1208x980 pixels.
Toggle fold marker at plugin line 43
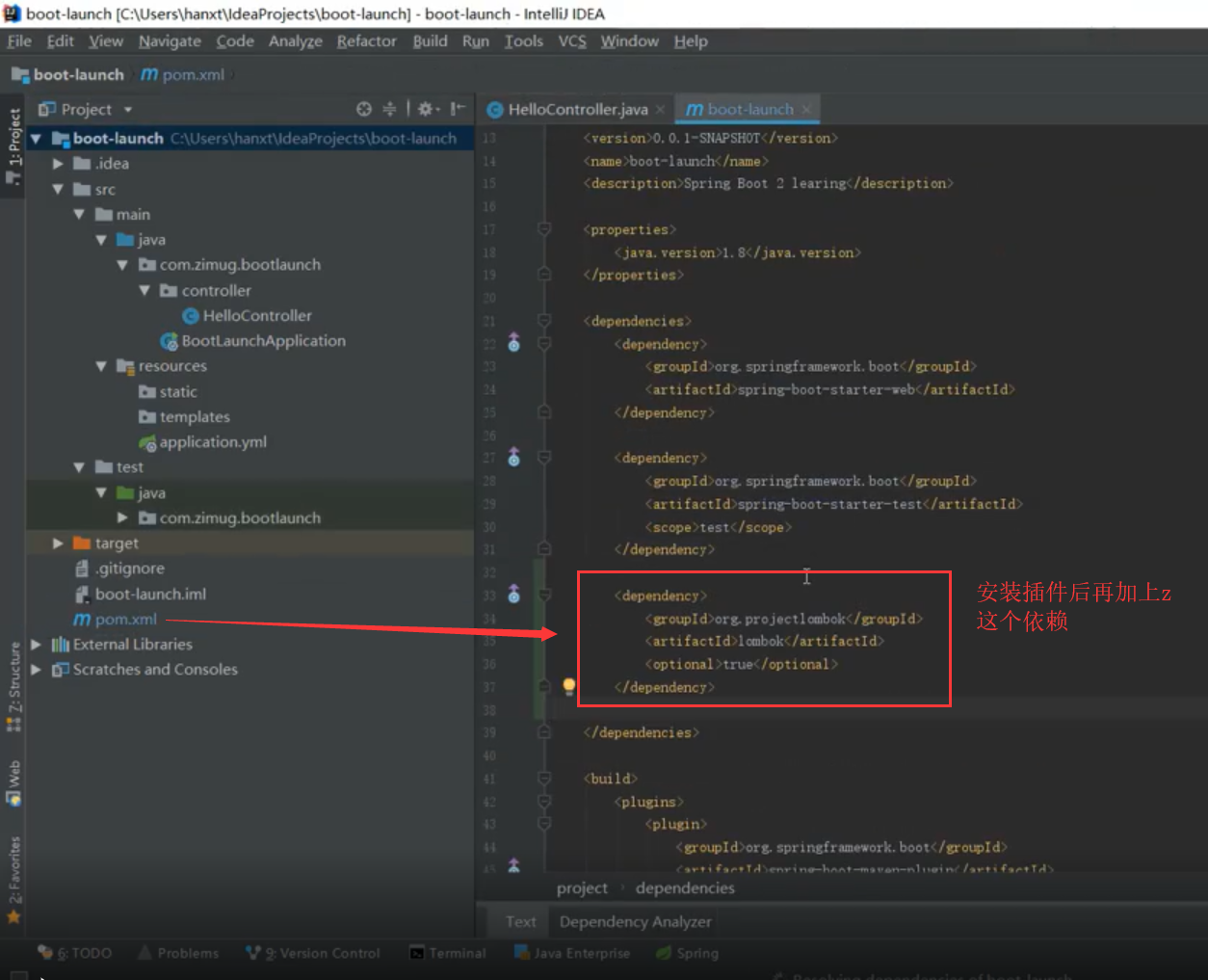(x=544, y=824)
